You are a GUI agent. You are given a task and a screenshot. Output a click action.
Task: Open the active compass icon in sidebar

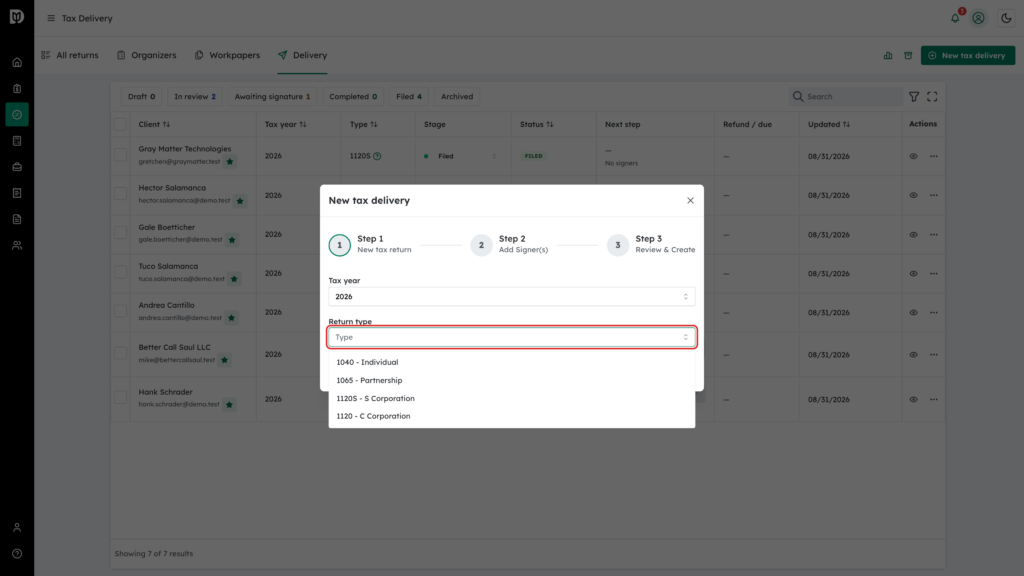click(x=17, y=115)
